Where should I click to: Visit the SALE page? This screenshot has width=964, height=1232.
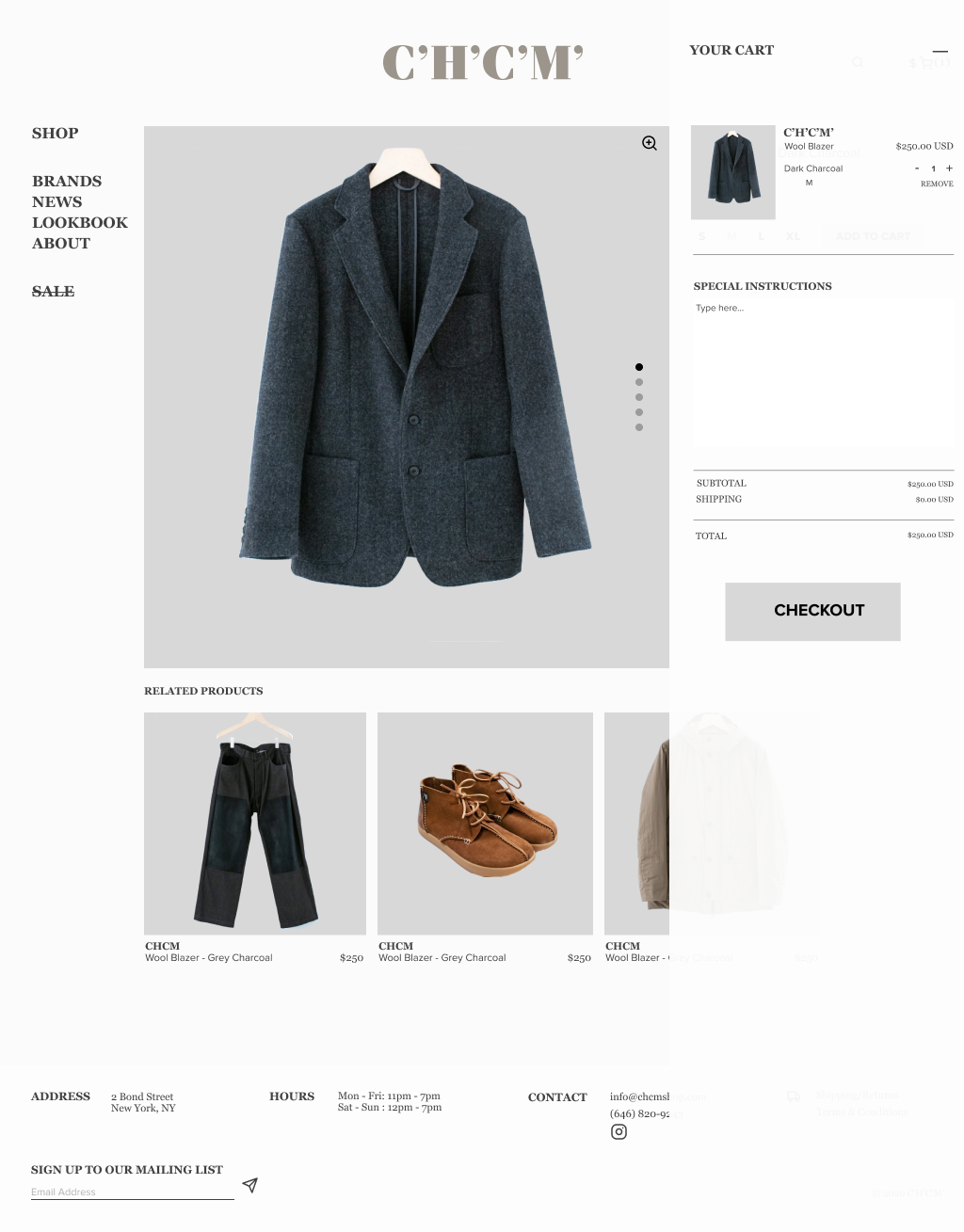(x=53, y=291)
